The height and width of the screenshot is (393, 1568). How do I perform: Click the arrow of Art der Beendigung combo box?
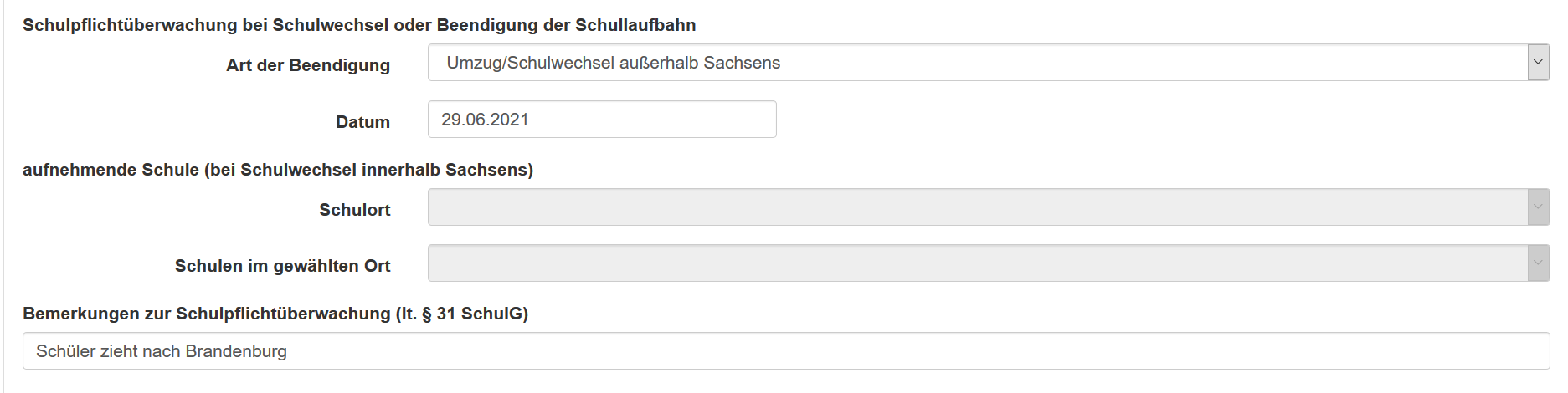[x=1538, y=63]
